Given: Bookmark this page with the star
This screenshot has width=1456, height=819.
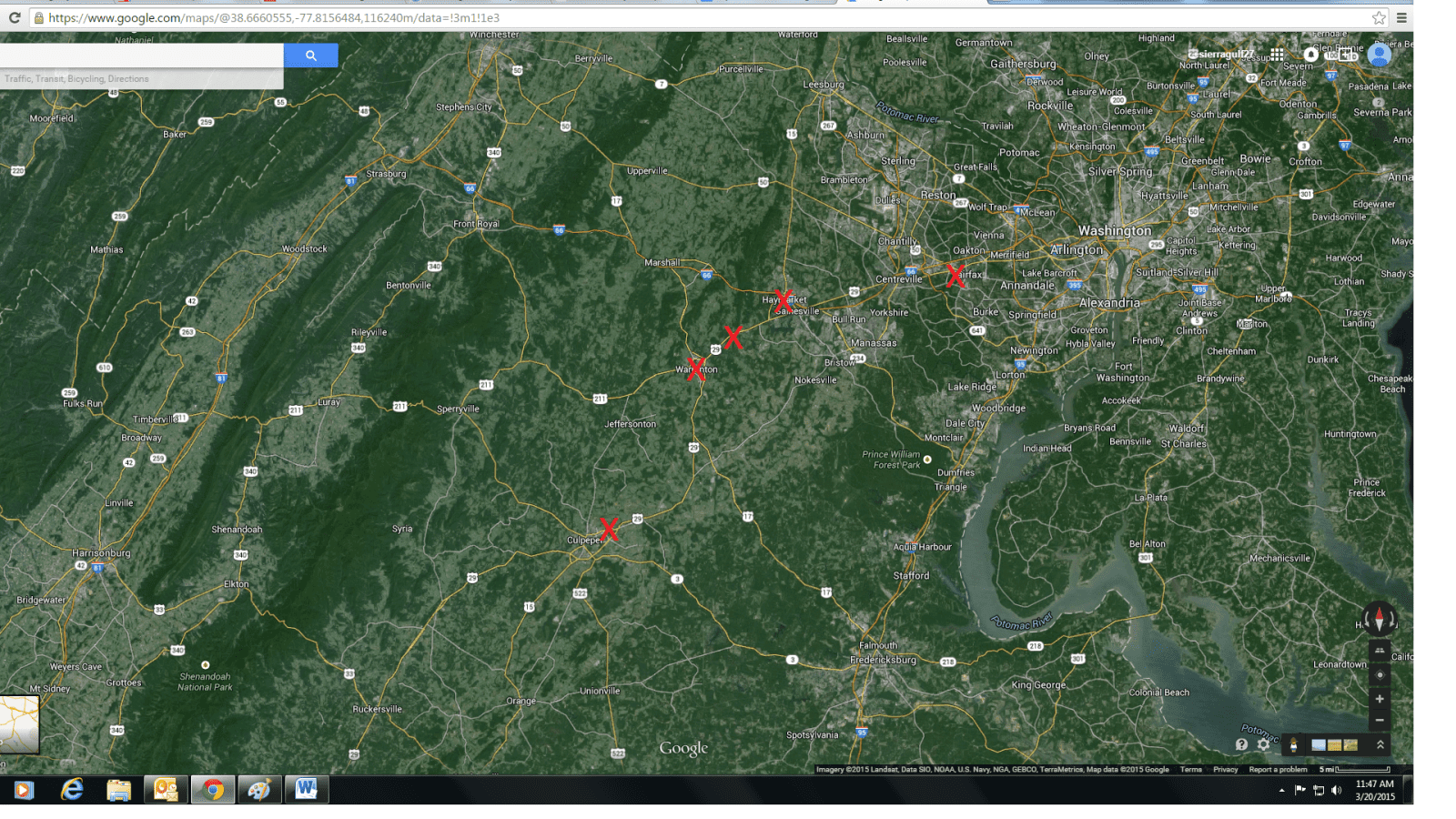Looking at the screenshot, I should click(1379, 17).
